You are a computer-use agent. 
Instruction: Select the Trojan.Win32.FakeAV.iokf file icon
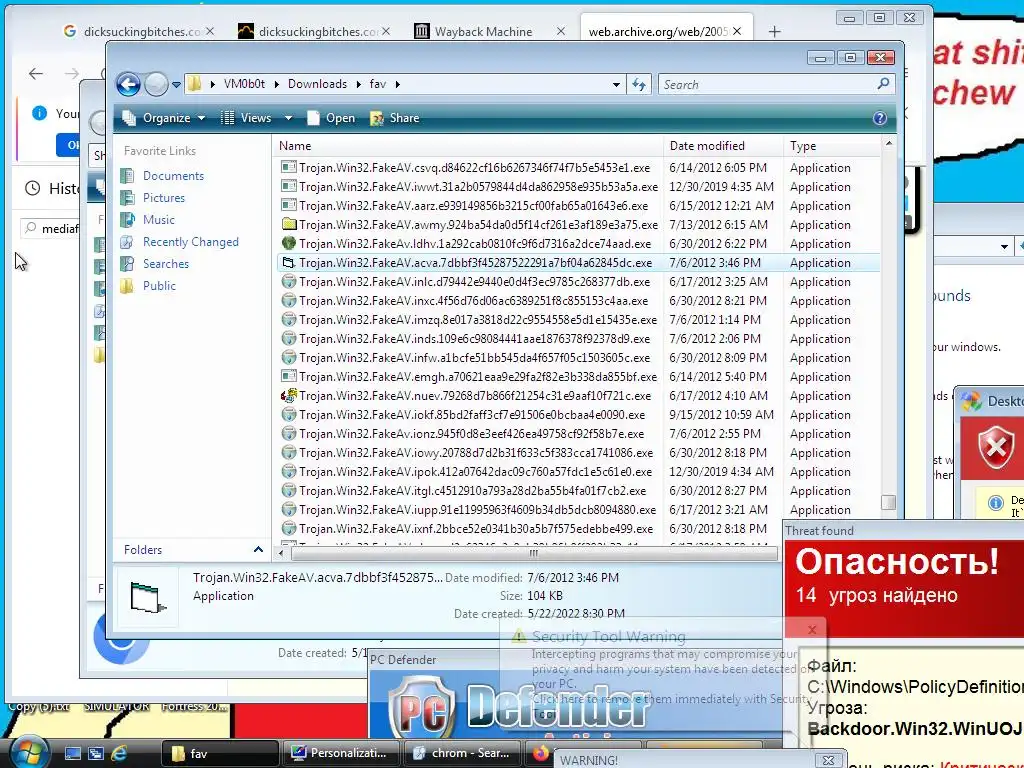click(x=289, y=414)
